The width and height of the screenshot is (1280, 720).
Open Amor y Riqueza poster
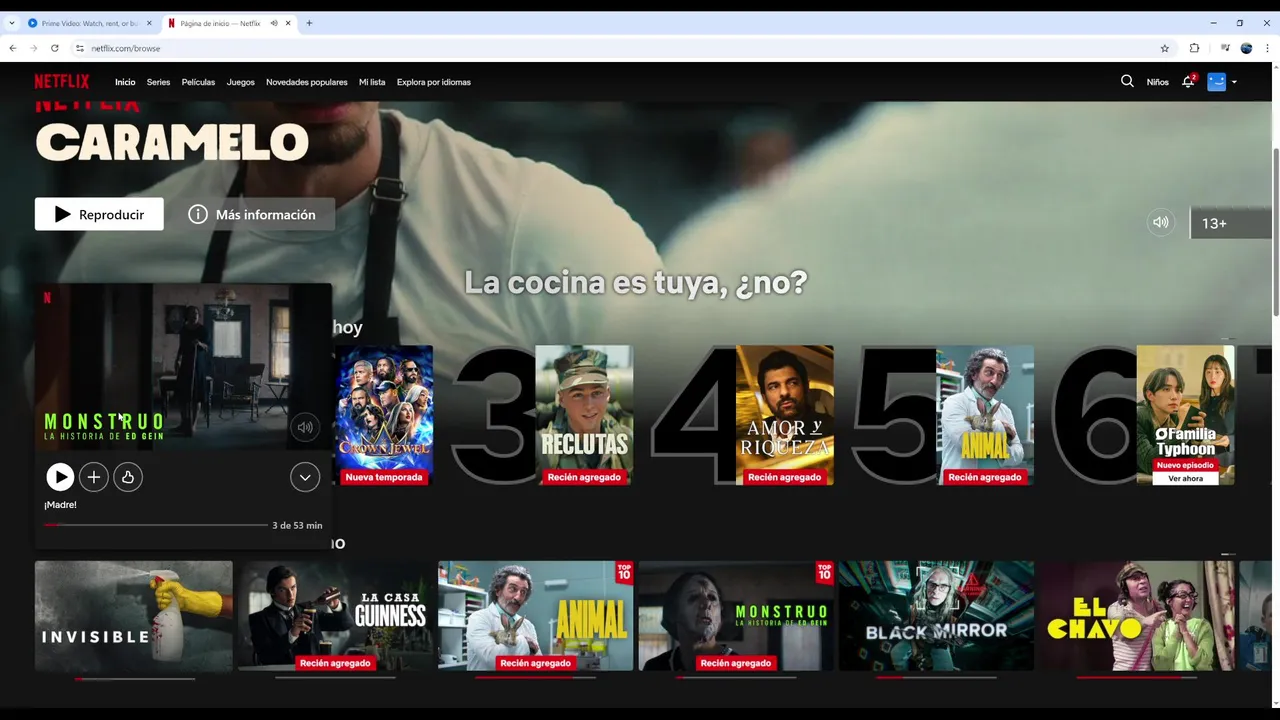785,415
